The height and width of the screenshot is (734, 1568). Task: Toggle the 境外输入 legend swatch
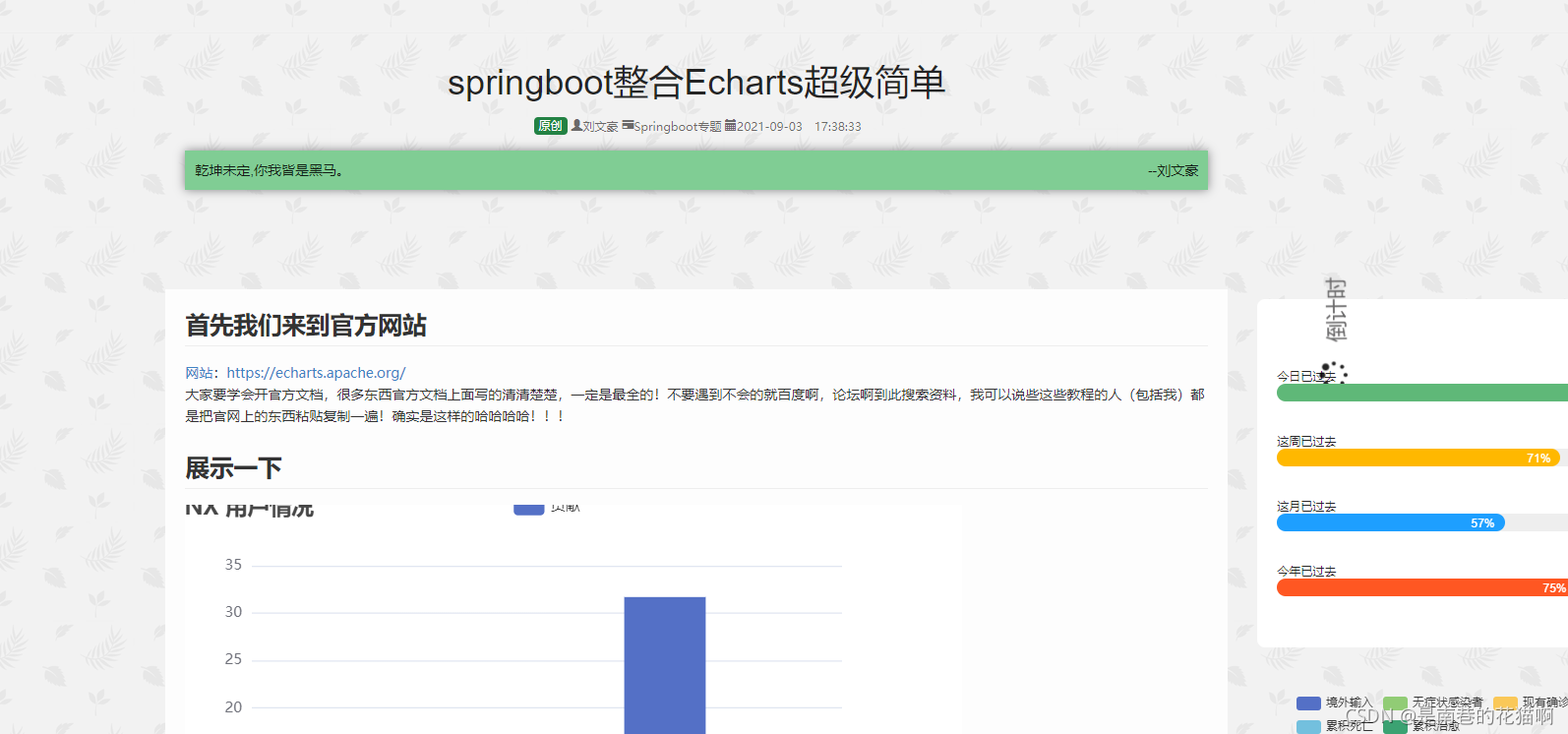click(x=1308, y=703)
